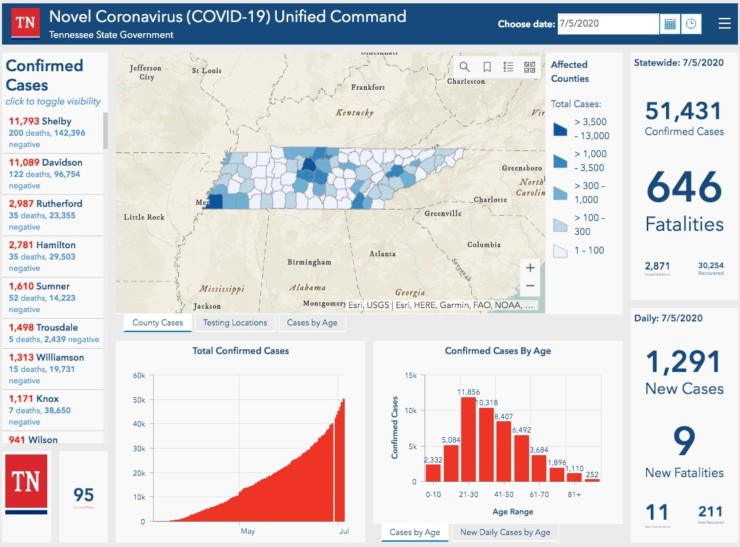Screen dimensions: 740x547
Task: Show the map legend list icon
Action: click(x=508, y=67)
